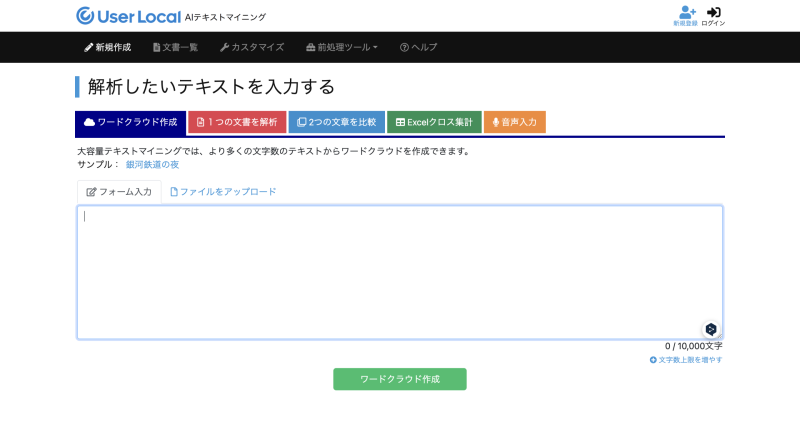Switch to the 1つの文書を解析 tab
This screenshot has height=432, width=800.
pyautogui.click(x=237, y=122)
